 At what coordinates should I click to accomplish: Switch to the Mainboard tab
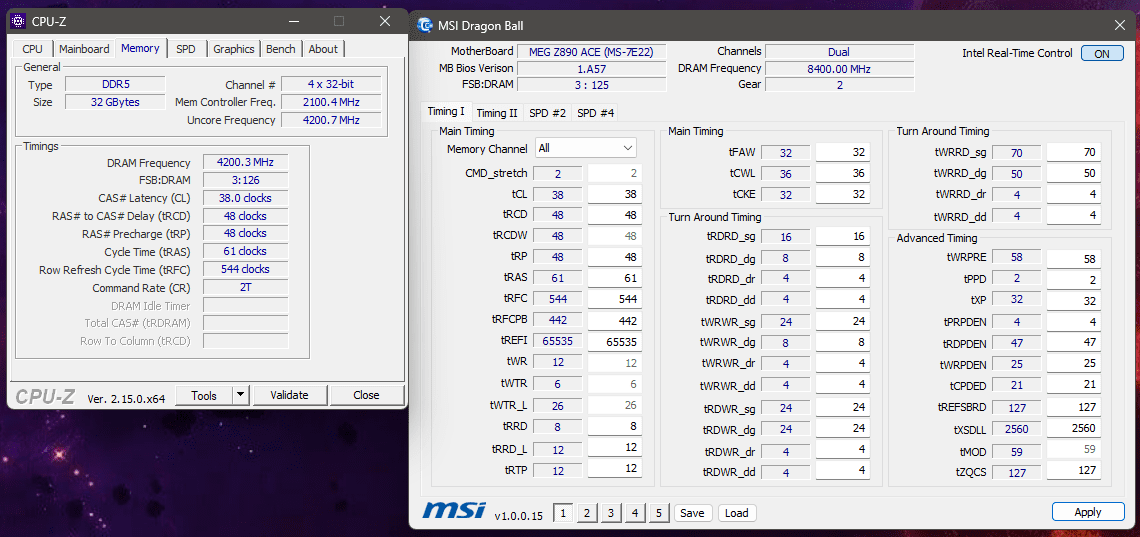pos(84,49)
